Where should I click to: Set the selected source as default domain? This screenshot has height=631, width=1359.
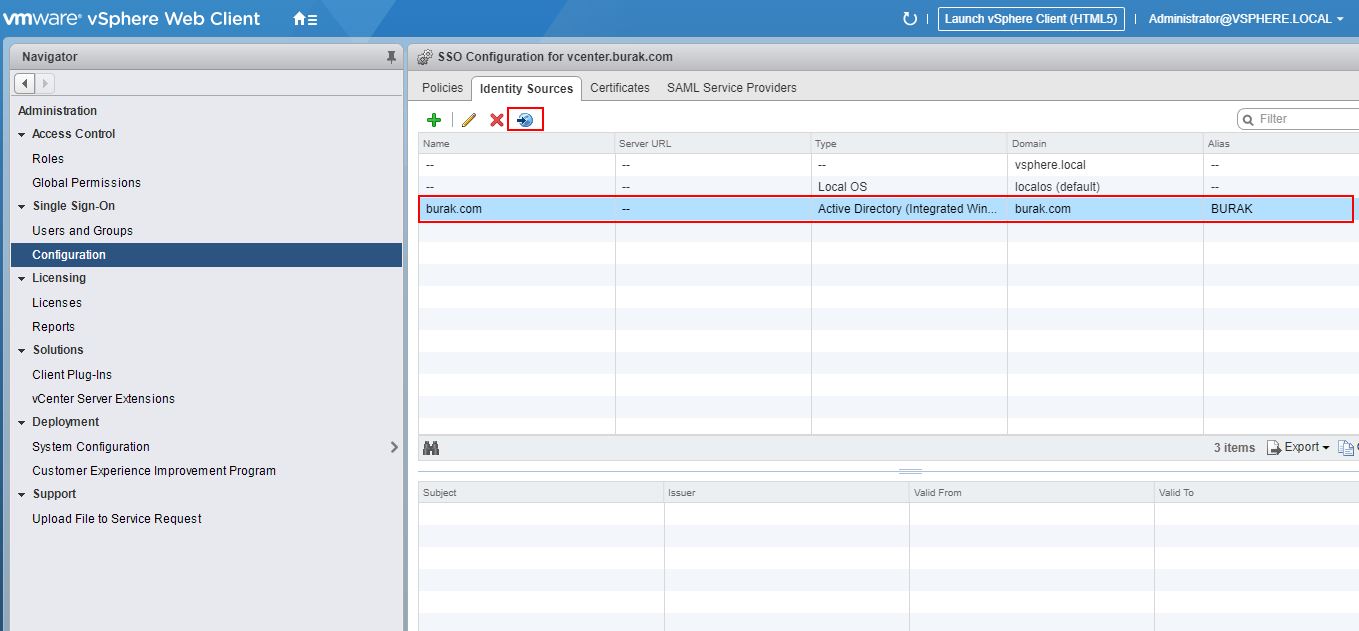tap(525, 120)
